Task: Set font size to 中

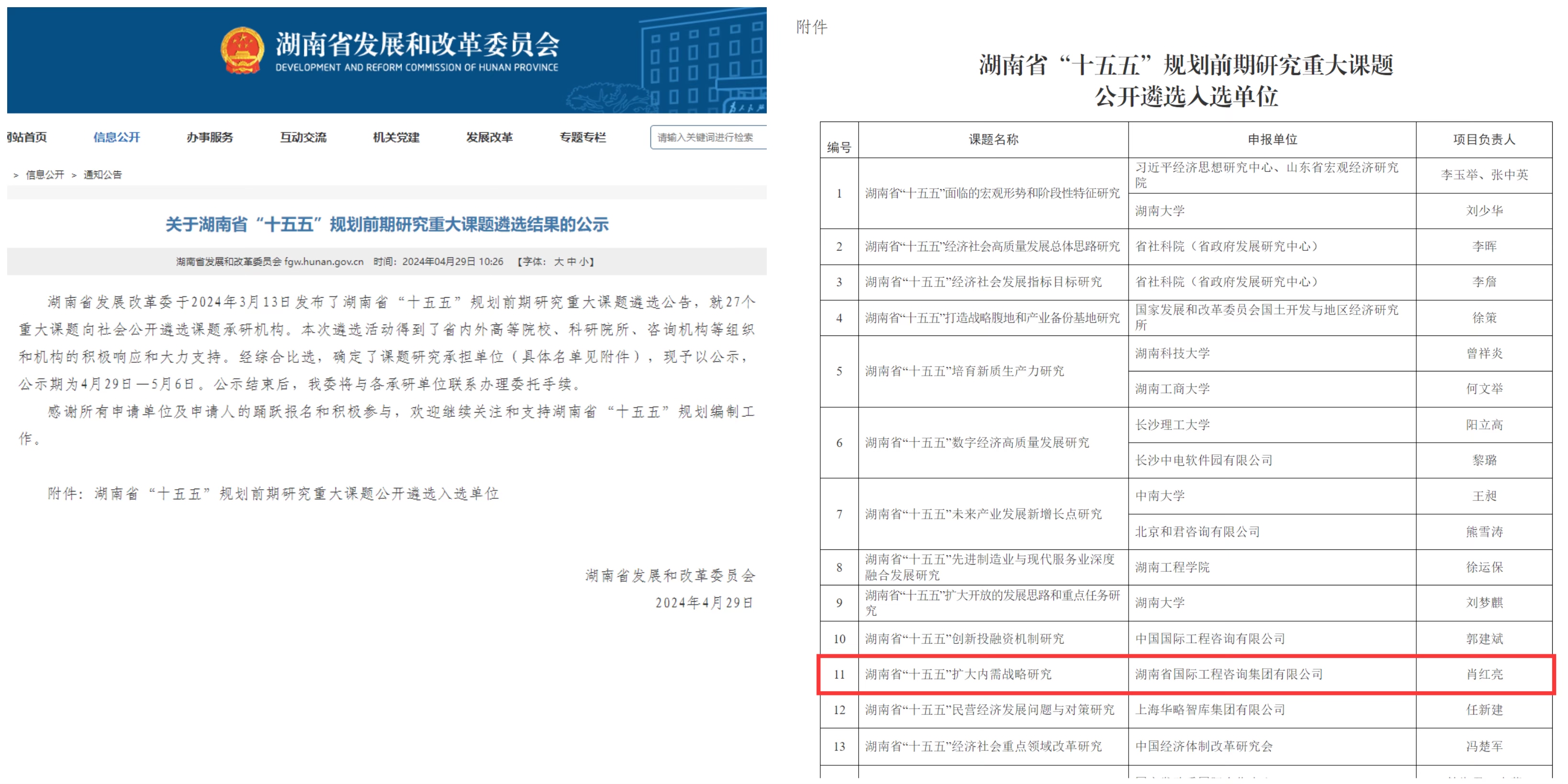Action: 571,262
